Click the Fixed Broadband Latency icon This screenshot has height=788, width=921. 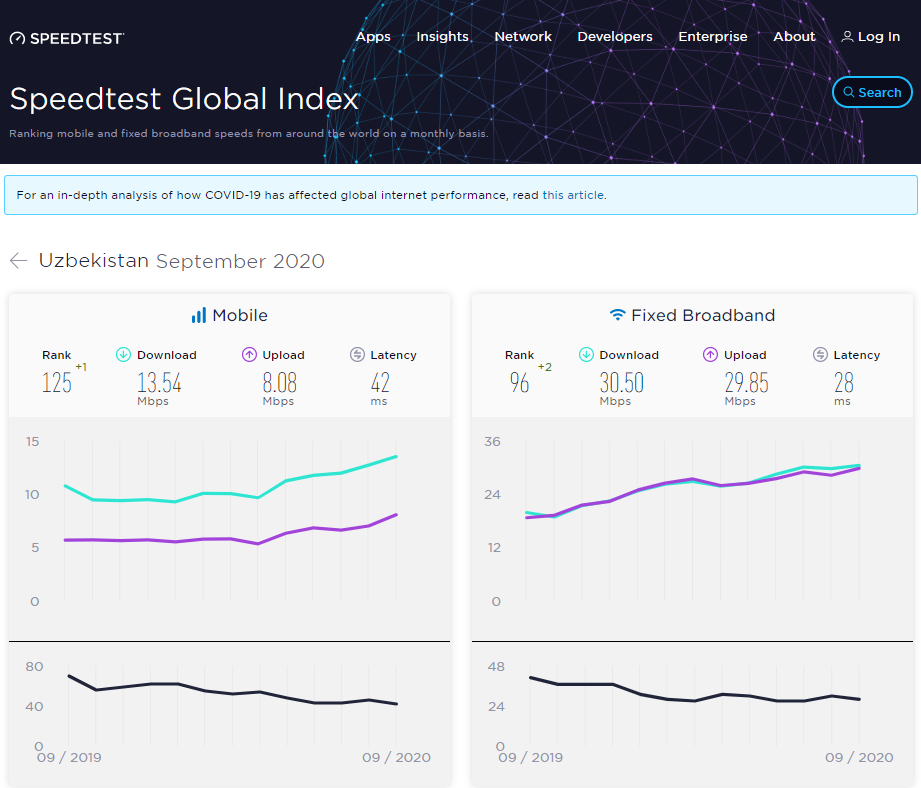(820, 355)
